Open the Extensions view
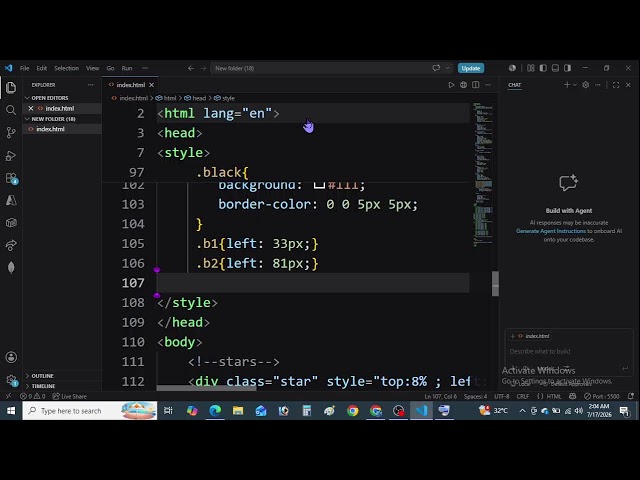This screenshot has height=480, width=640. 11,178
